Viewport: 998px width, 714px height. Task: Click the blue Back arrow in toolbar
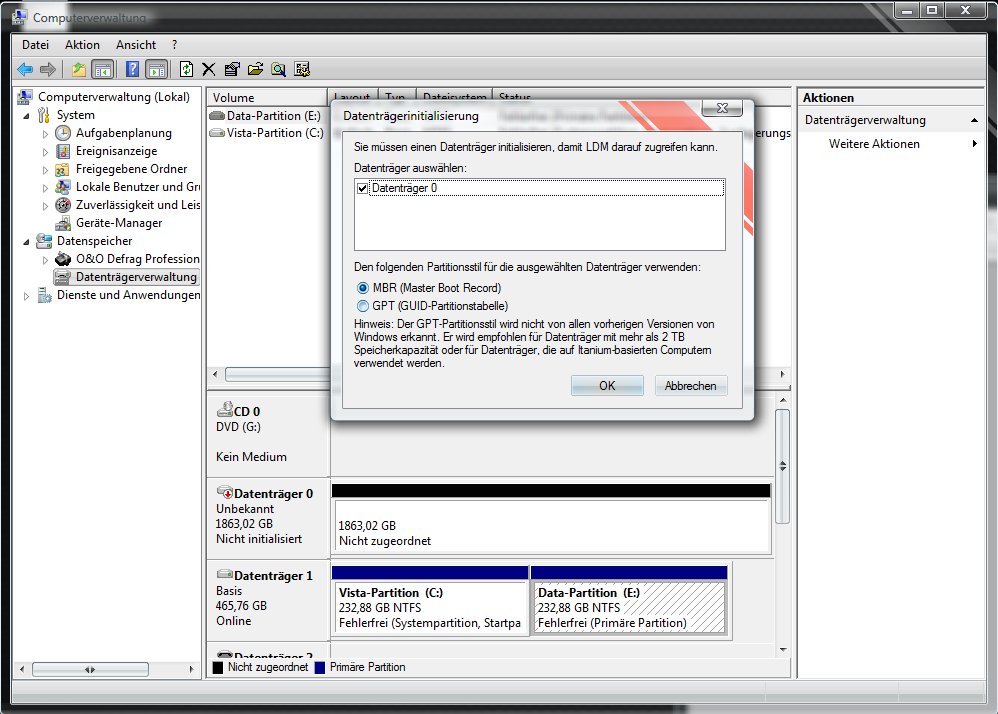(x=25, y=69)
